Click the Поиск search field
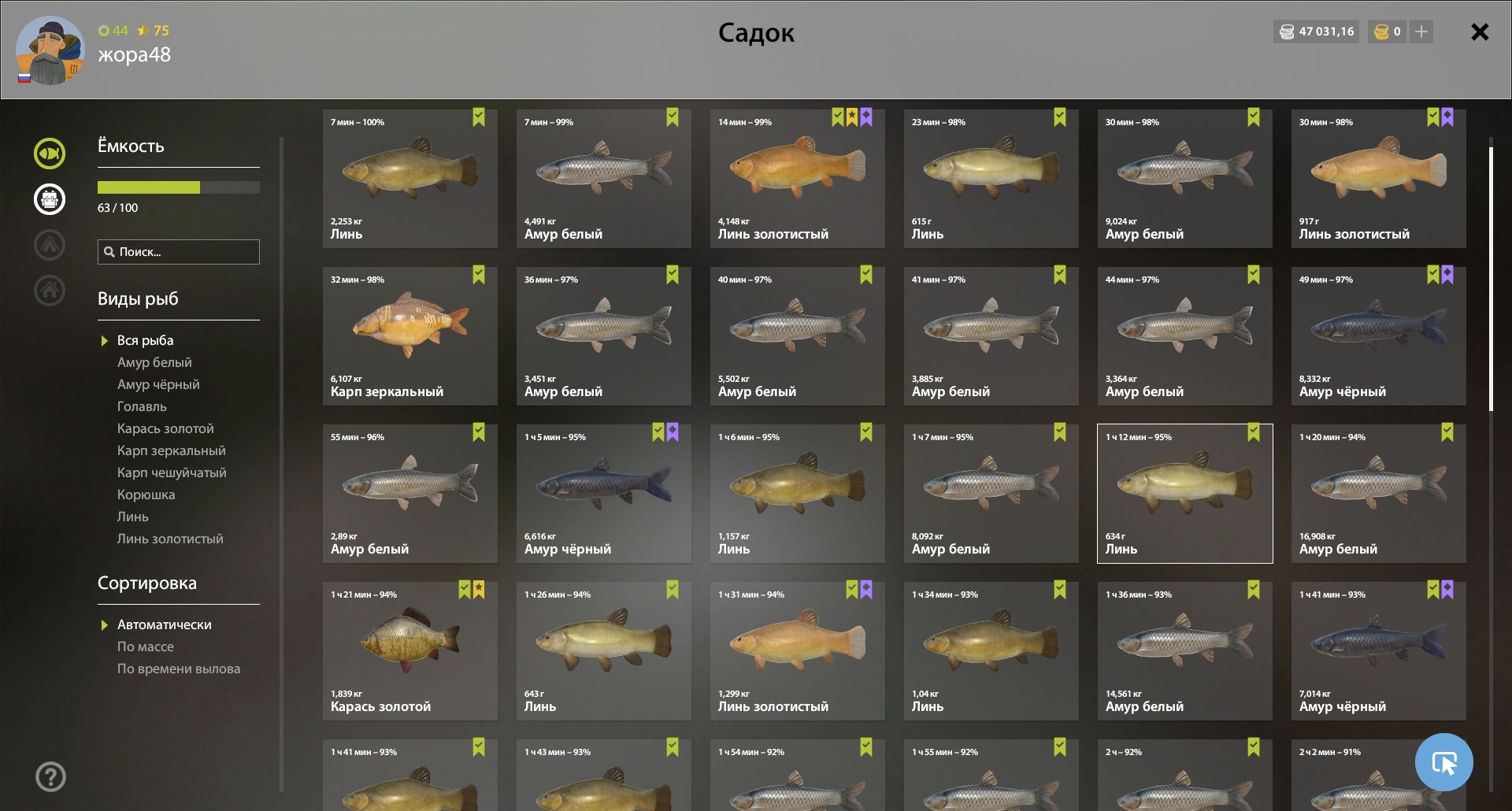 coord(179,252)
